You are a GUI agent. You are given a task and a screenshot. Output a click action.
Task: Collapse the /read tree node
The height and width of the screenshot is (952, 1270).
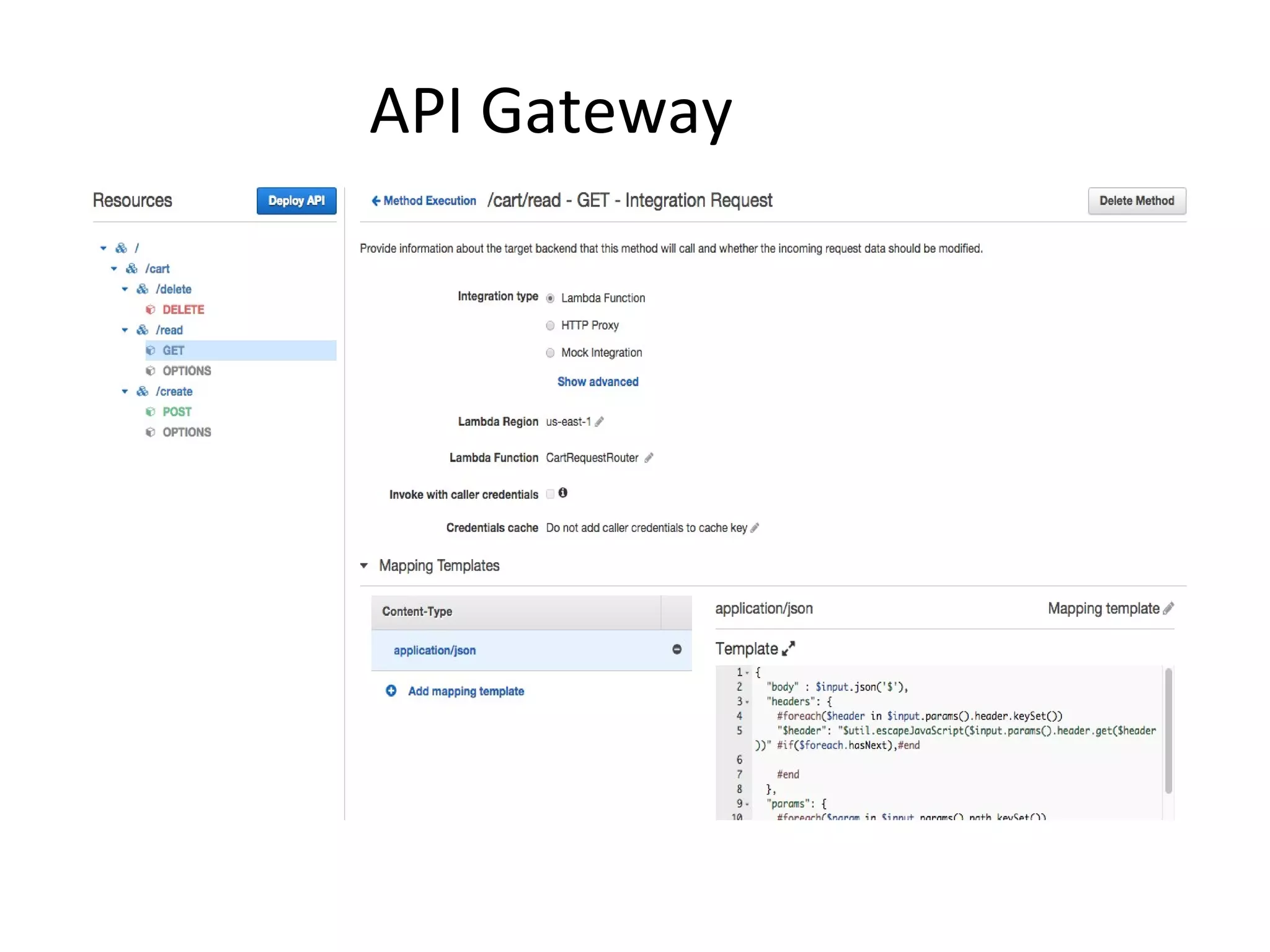click(125, 330)
